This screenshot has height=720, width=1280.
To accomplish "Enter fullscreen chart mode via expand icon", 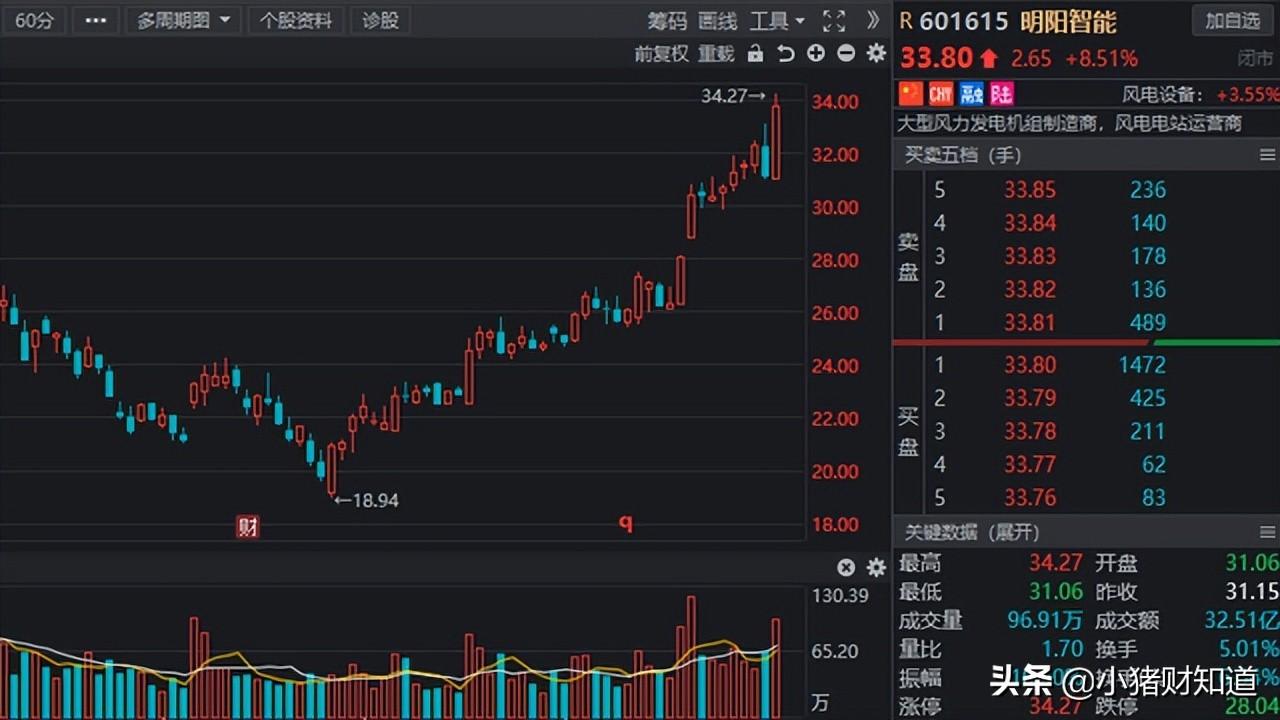I will click(834, 20).
